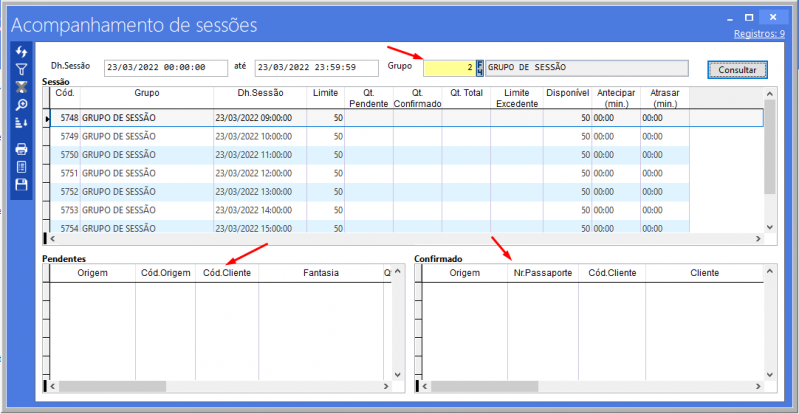The width and height of the screenshot is (799, 414).
Task: Open the filter funnel tool
Action: click(21, 69)
